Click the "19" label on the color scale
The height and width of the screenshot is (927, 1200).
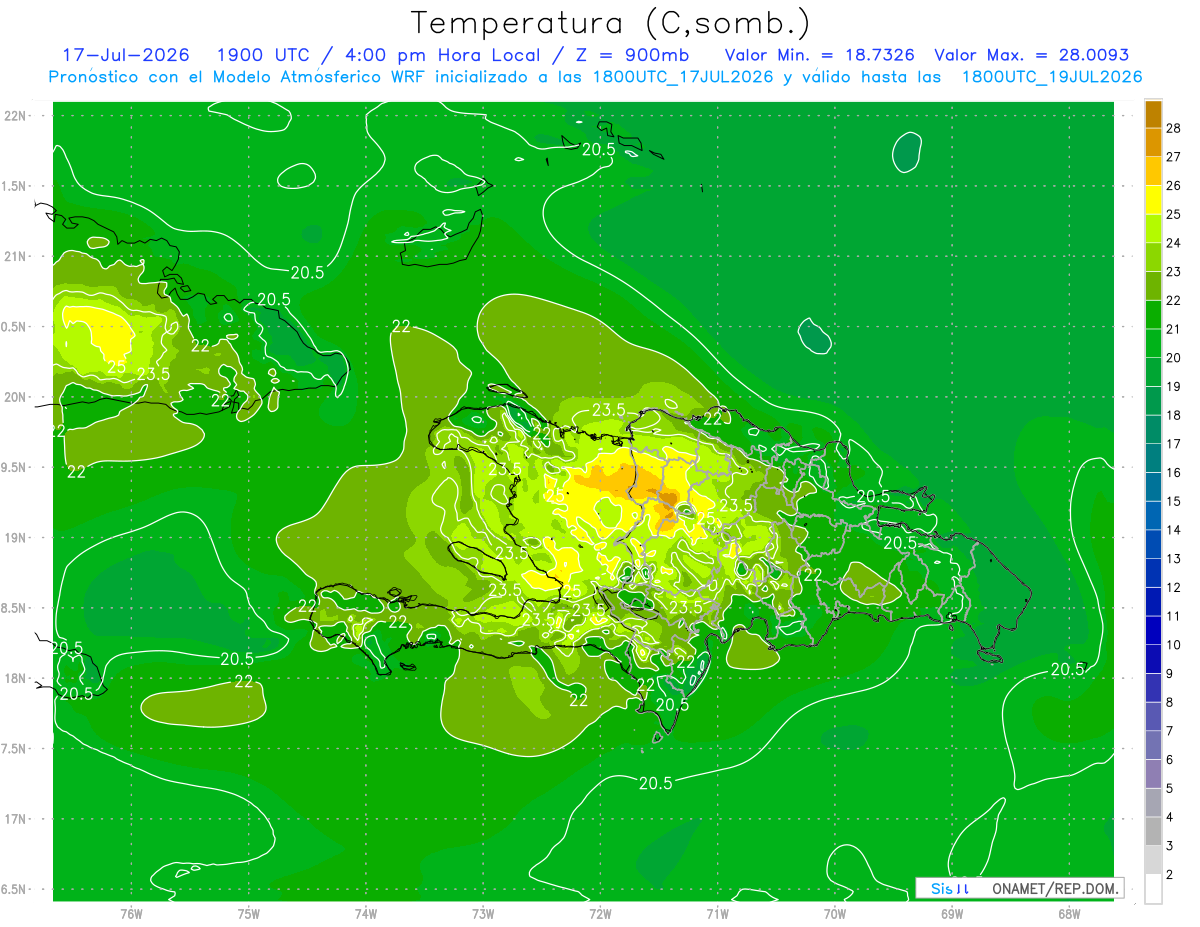[1174, 387]
